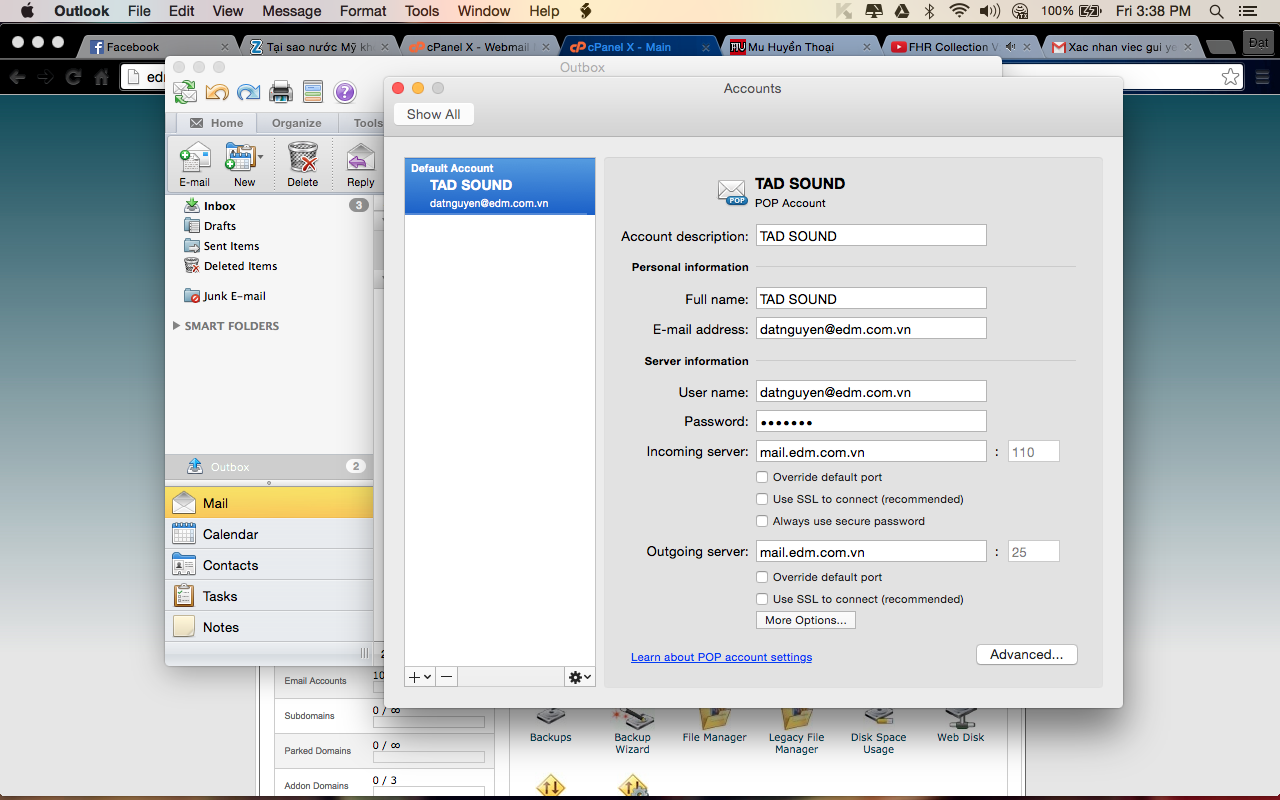Open Learn about POP account settings link
This screenshot has width=1280, height=800.
[721, 657]
